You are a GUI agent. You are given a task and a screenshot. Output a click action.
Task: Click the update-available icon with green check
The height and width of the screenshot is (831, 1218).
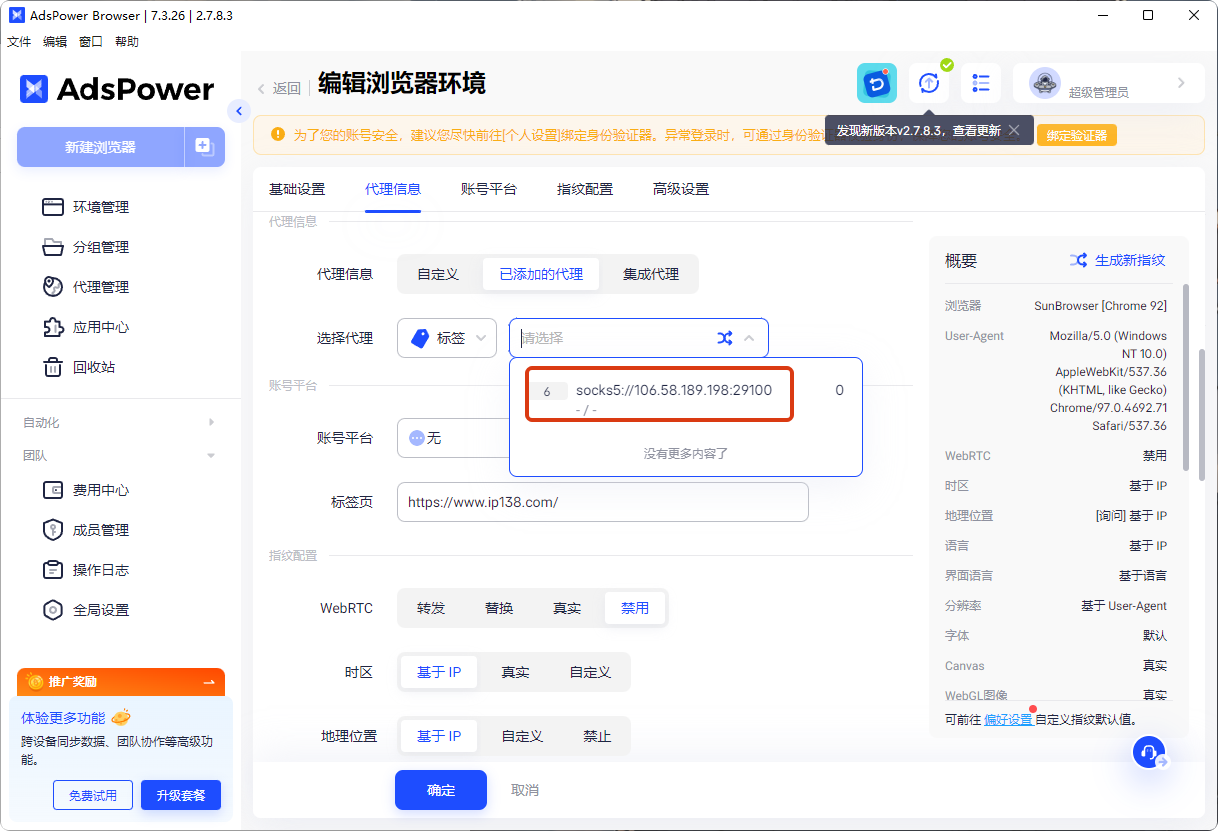pos(929,83)
